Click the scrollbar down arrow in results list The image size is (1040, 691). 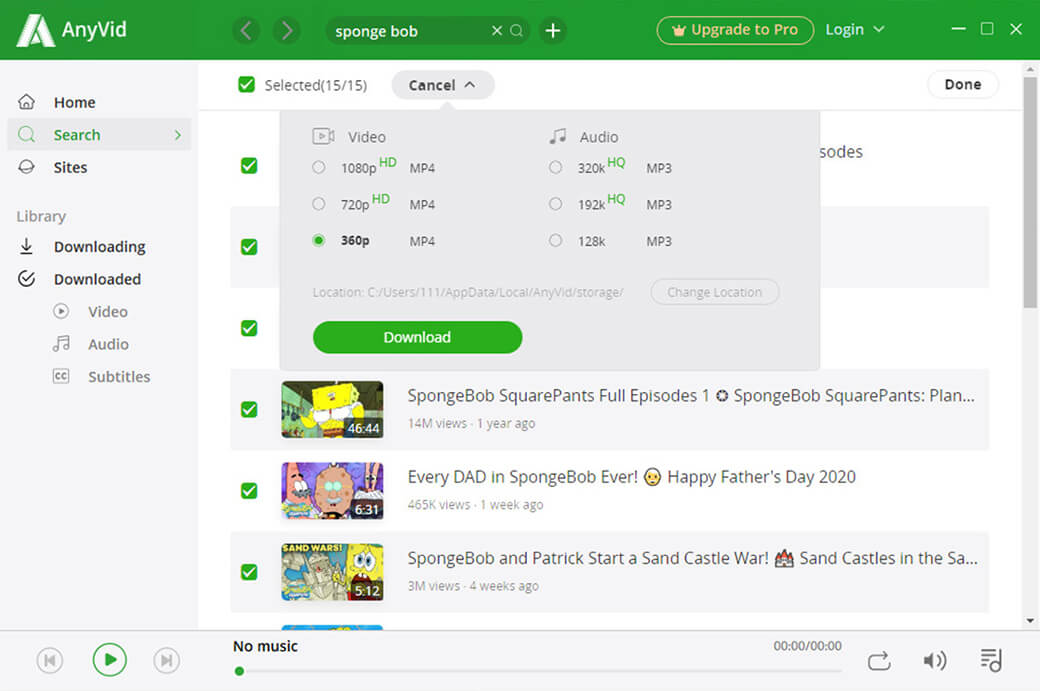pos(1029,621)
